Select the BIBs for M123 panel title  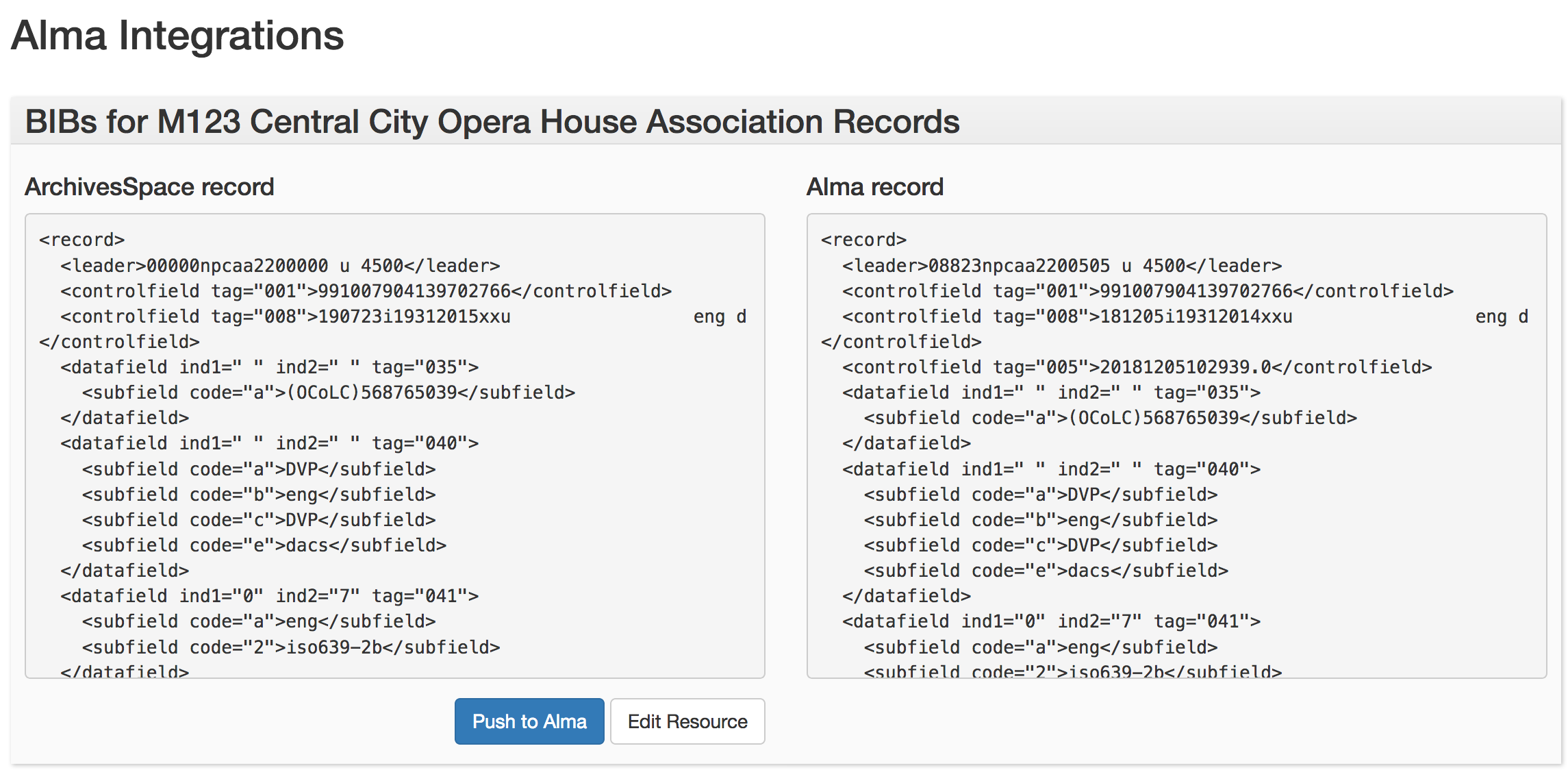tap(492, 122)
